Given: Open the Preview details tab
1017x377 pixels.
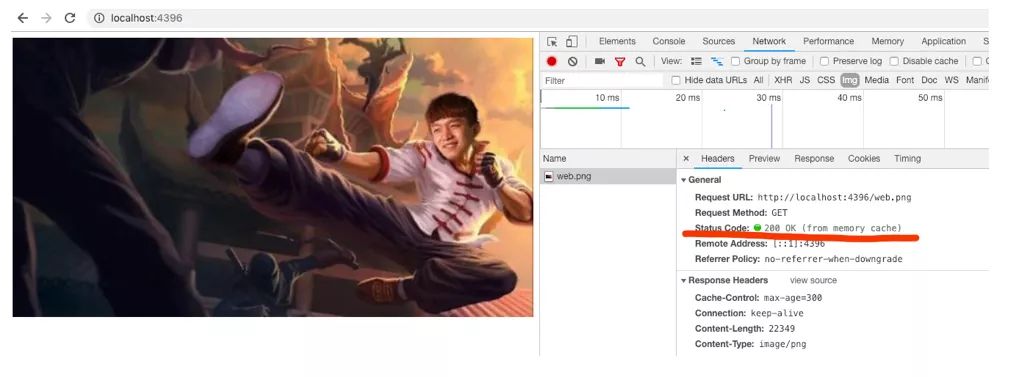Looking at the screenshot, I should click(x=764, y=158).
